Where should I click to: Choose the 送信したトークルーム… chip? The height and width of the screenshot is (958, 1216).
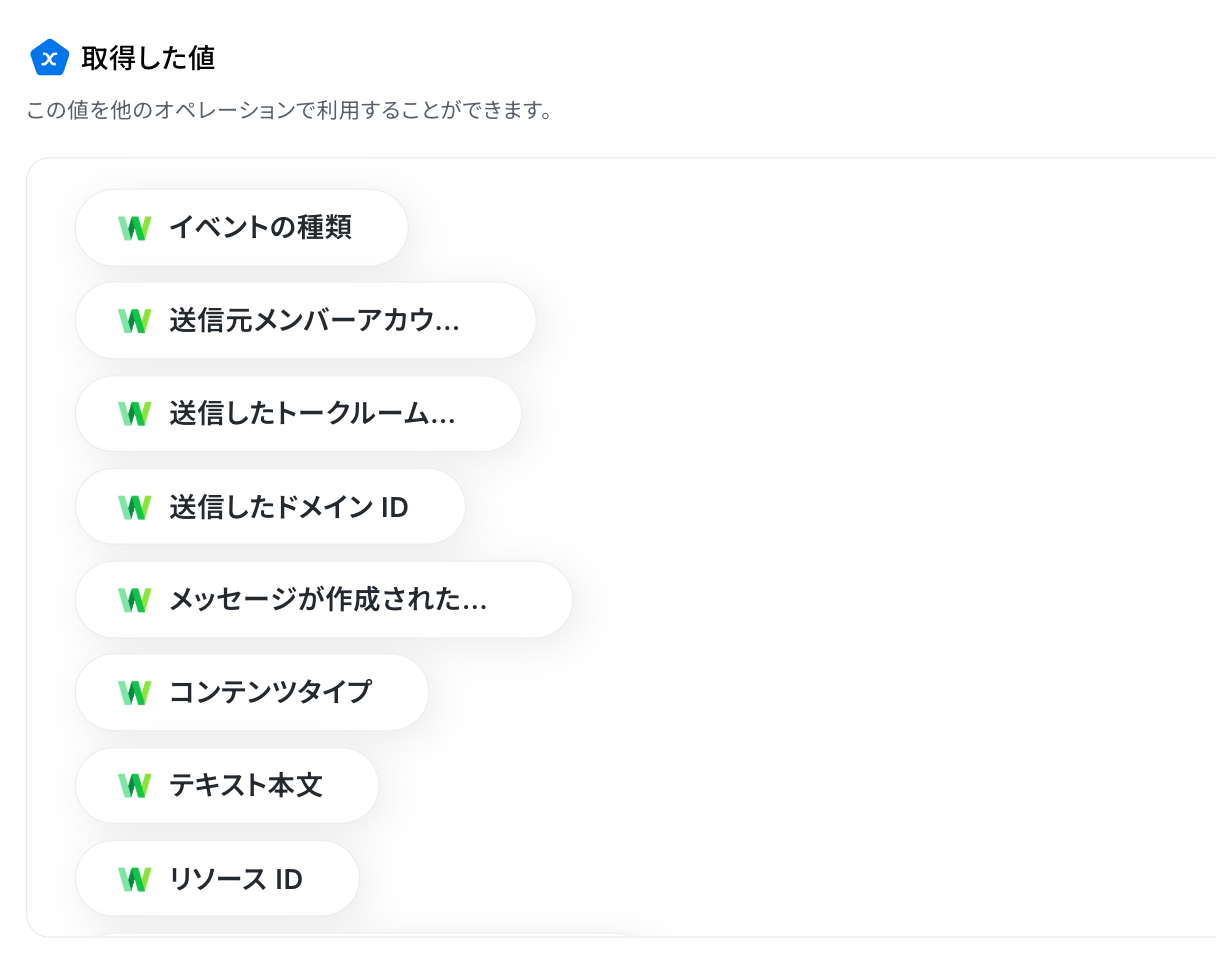(299, 414)
